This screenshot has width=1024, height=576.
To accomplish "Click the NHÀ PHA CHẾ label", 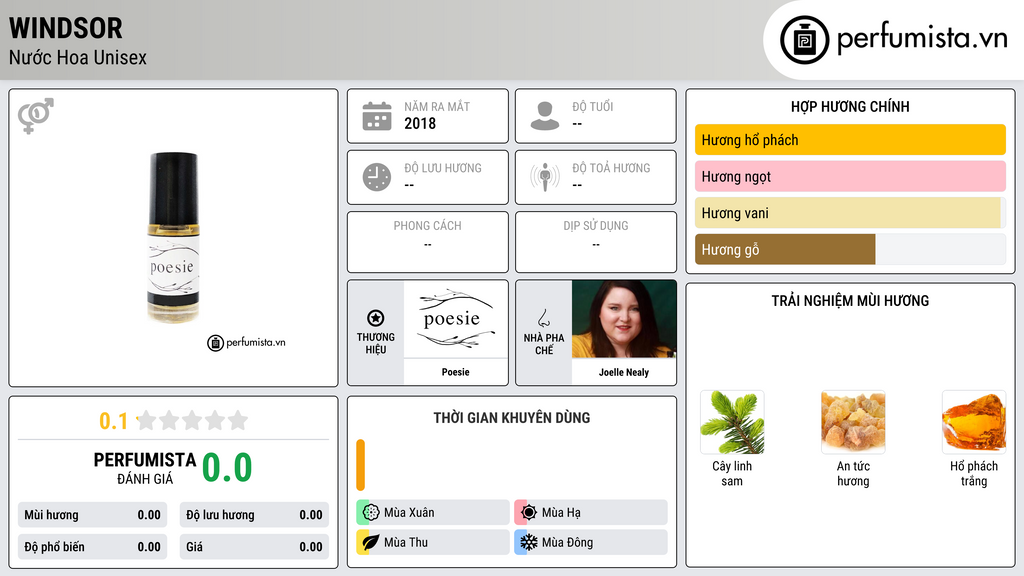I will [543, 344].
